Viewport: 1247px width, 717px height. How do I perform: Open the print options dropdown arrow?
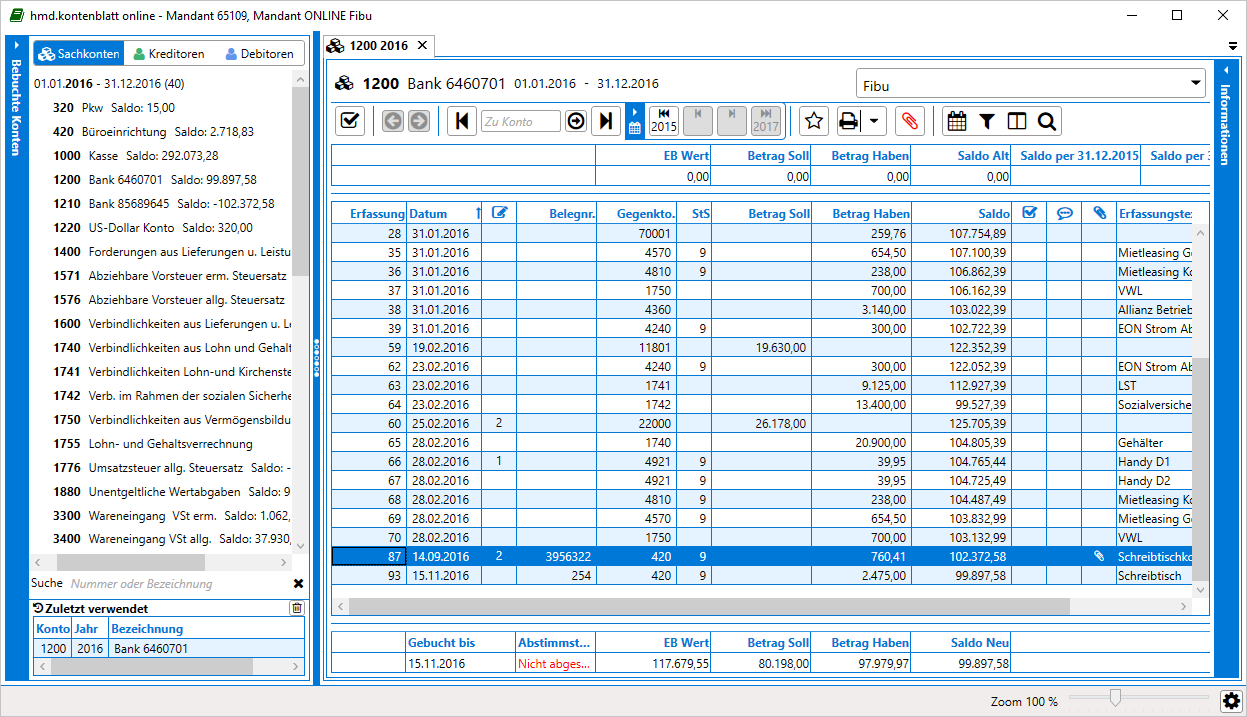click(875, 121)
